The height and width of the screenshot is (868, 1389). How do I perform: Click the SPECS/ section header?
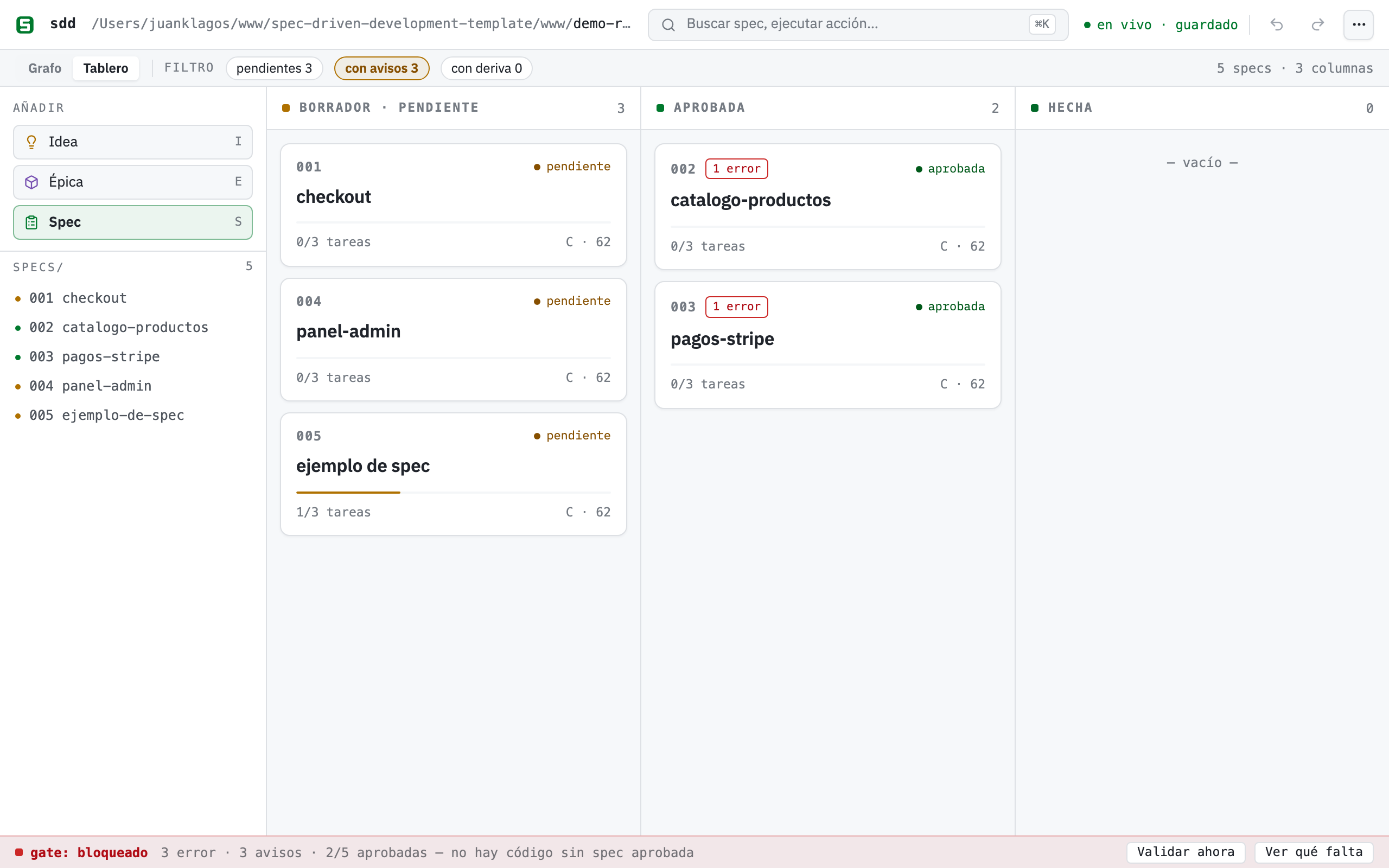coord(39,267)
